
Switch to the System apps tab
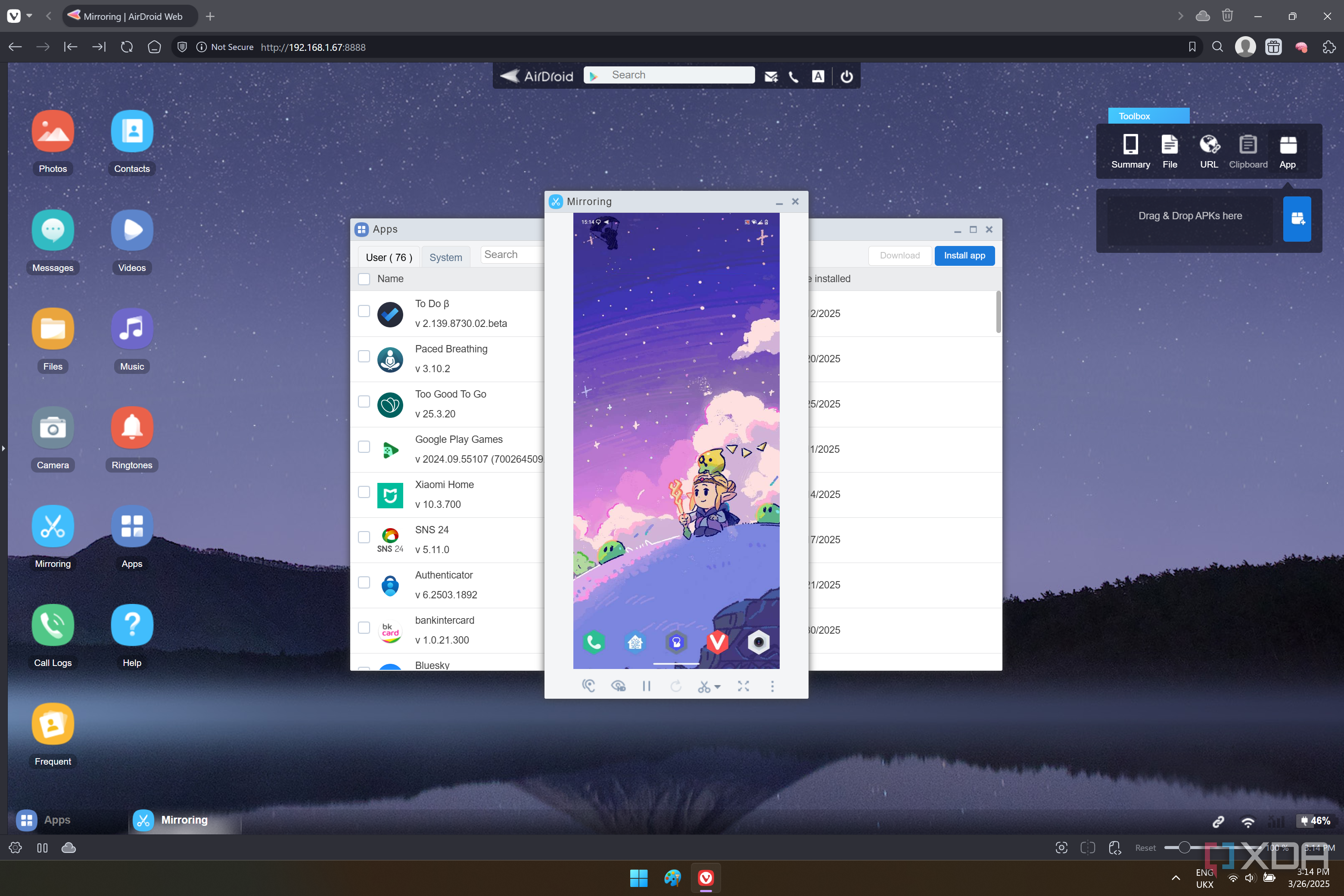(446, 257)
